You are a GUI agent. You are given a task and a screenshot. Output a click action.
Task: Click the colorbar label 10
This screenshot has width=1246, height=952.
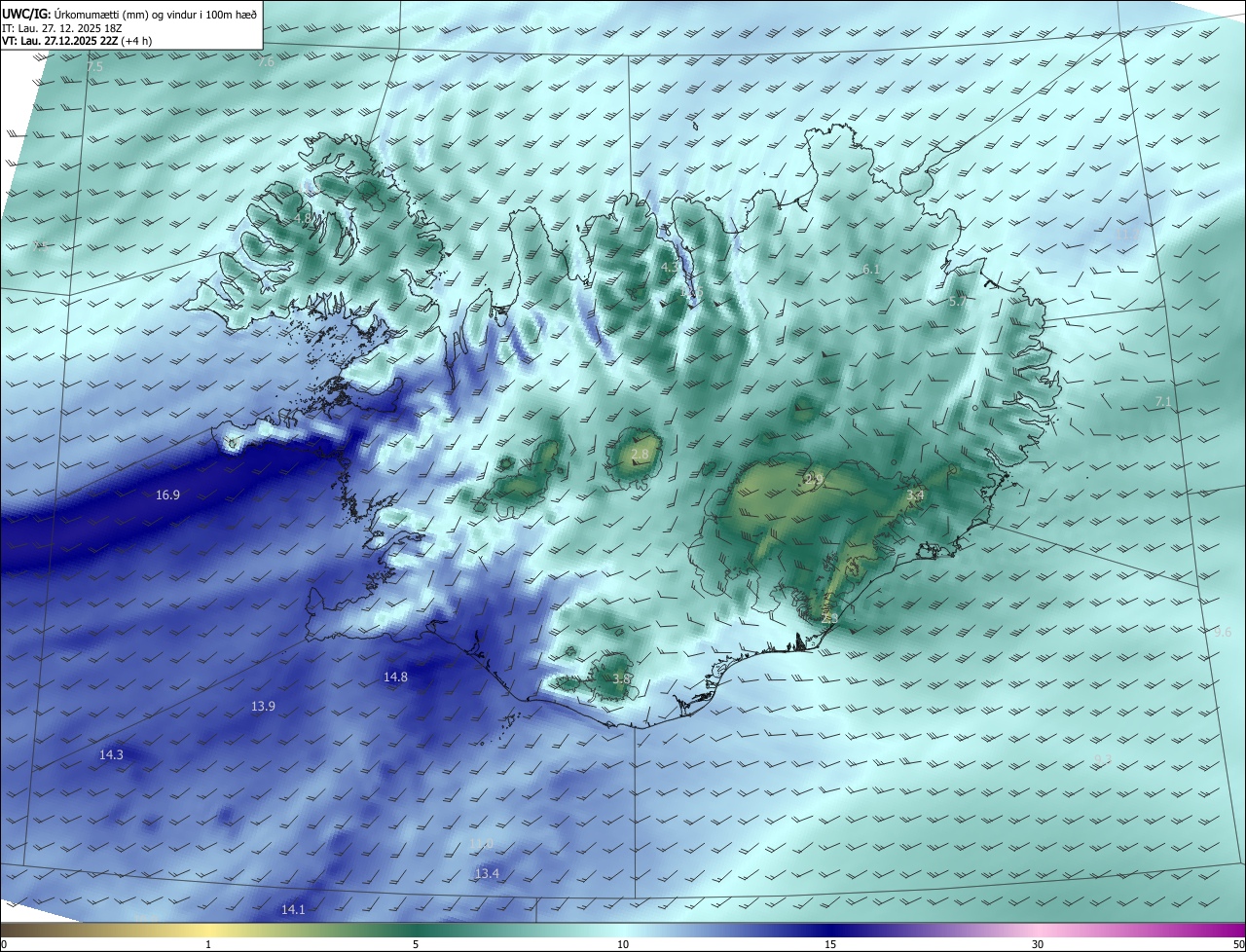(x=623, y=944)
